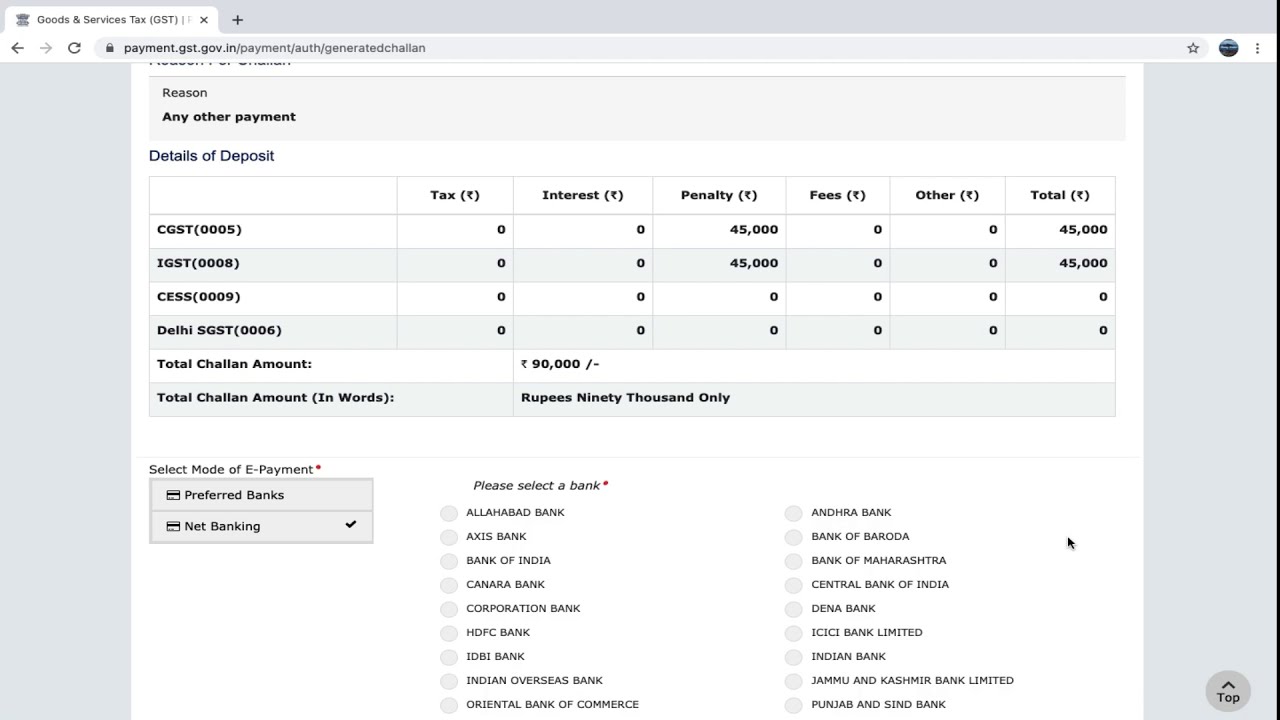Bookmark this page with the star icon
Screen dimensions: 1280x720
[x=1193, y=48]
